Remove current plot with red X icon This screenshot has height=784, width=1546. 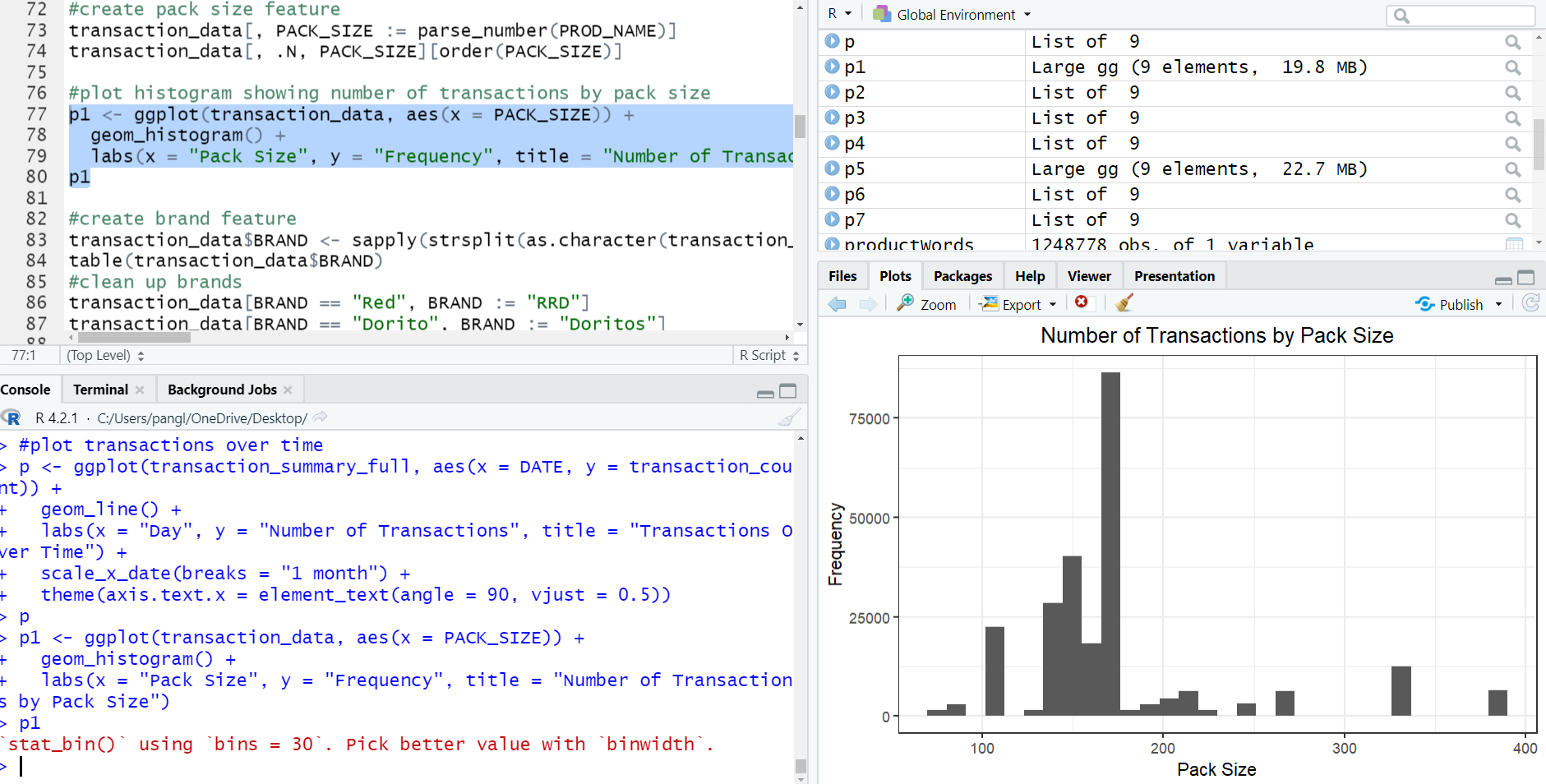tap(1082, 302)
